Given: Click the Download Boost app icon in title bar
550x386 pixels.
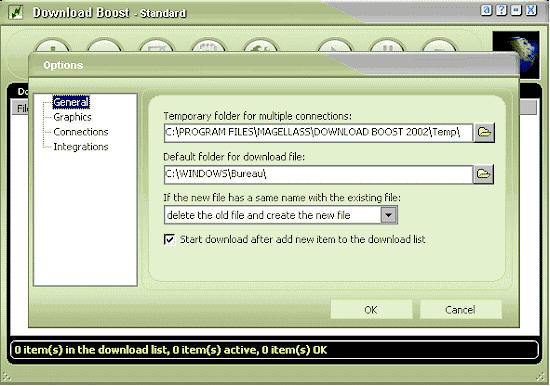Looking at the screenshot, I should pos(15,12).
